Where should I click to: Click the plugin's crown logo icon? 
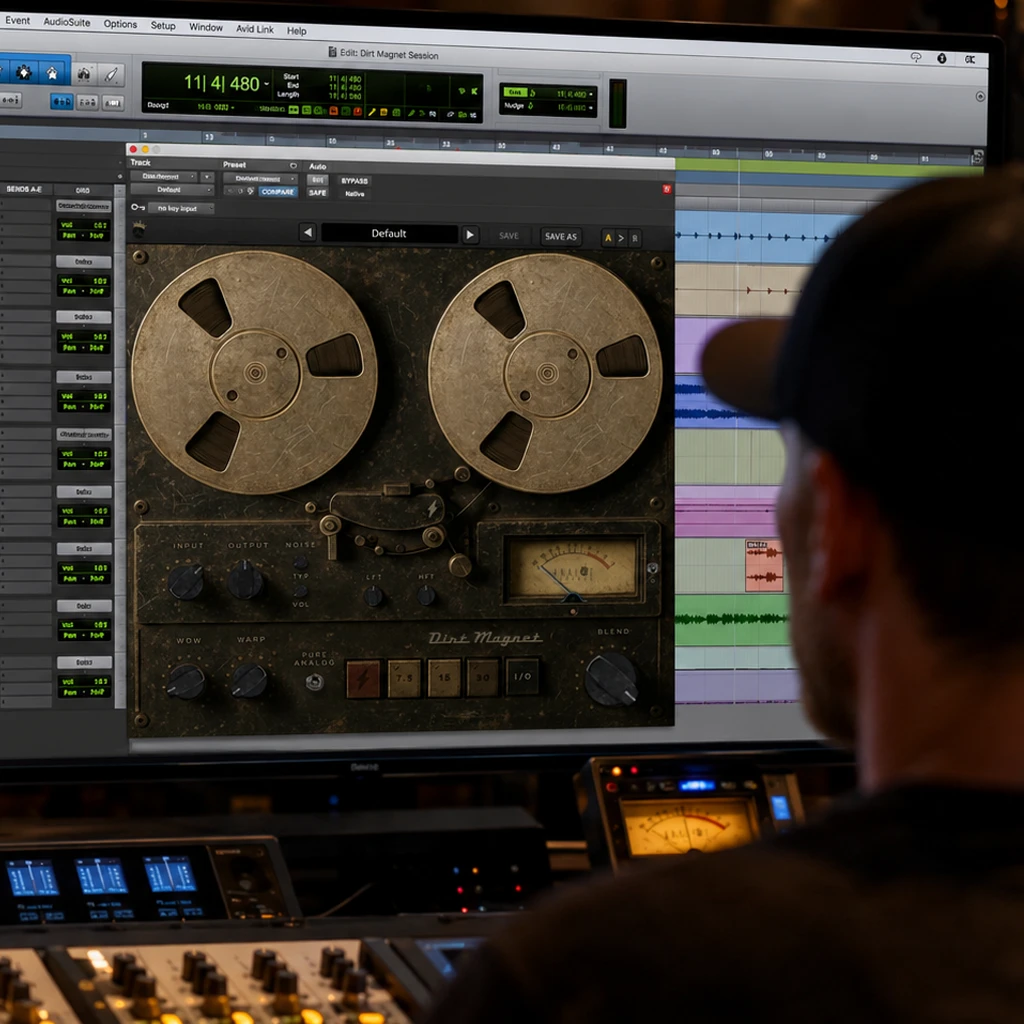138,229
